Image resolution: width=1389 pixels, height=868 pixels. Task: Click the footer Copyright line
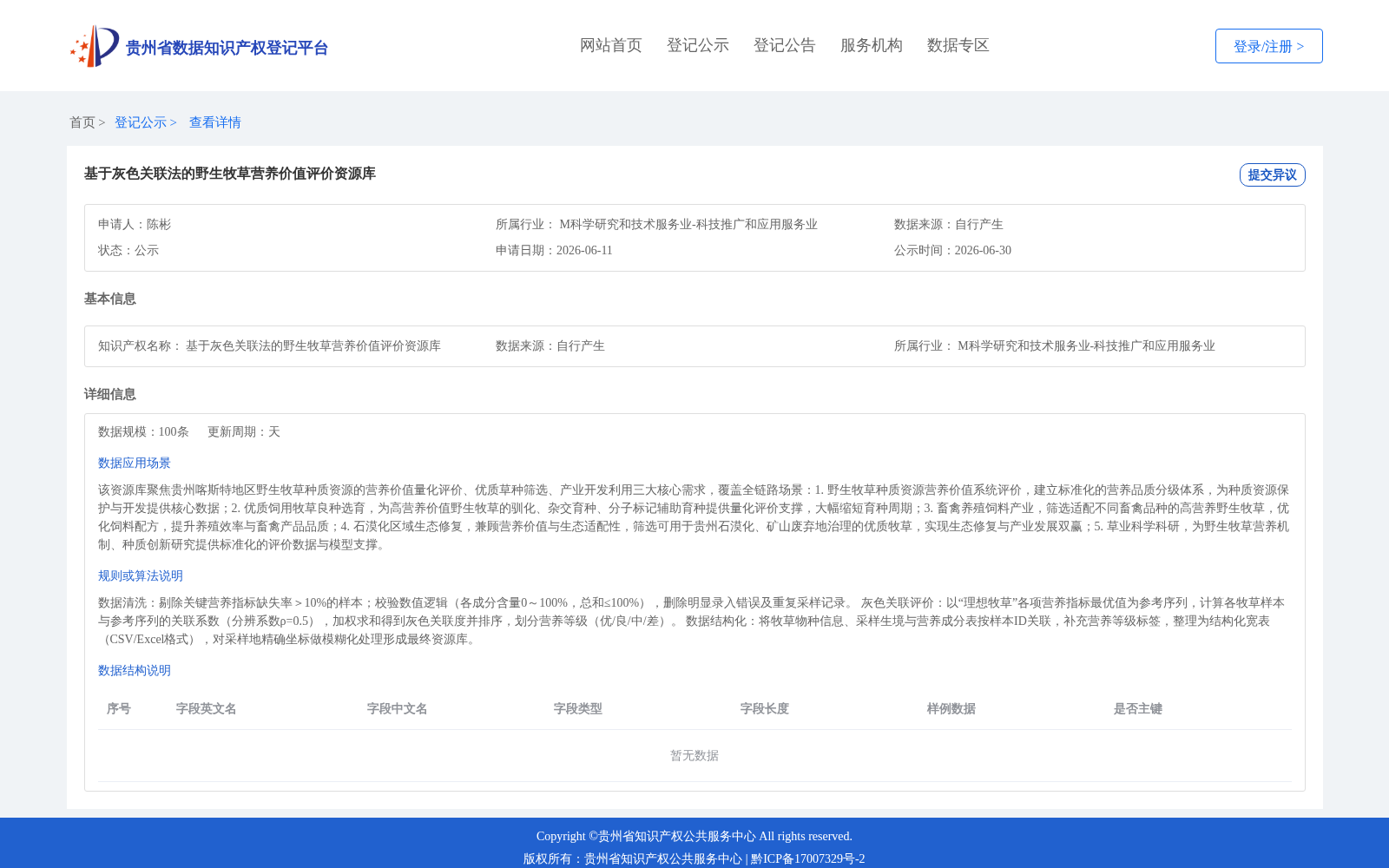click(x=694, y=836)
